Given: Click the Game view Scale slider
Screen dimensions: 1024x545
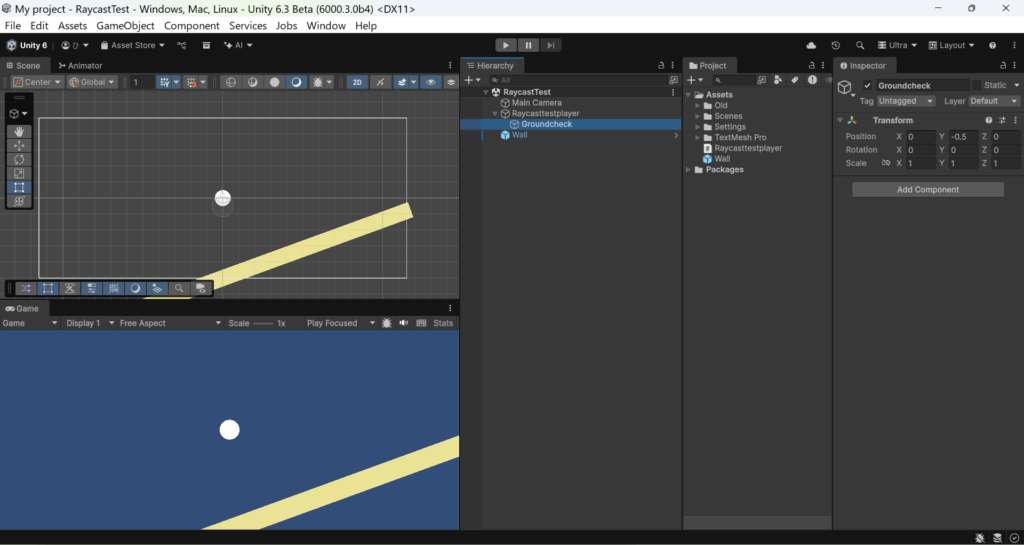Looking at the screenshot, I should (263, 323).
